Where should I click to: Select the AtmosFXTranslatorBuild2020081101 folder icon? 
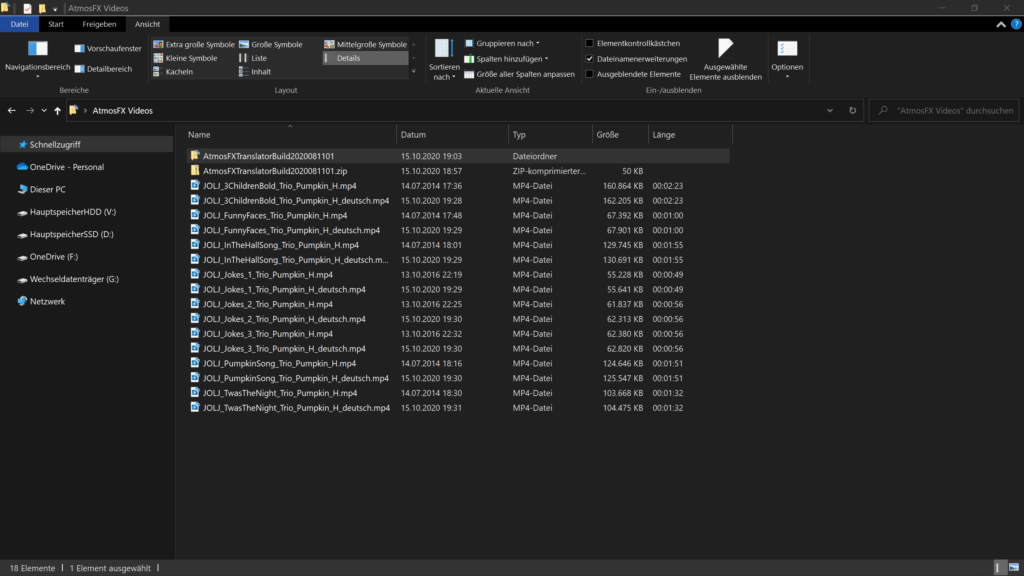(x=195, y=156)
